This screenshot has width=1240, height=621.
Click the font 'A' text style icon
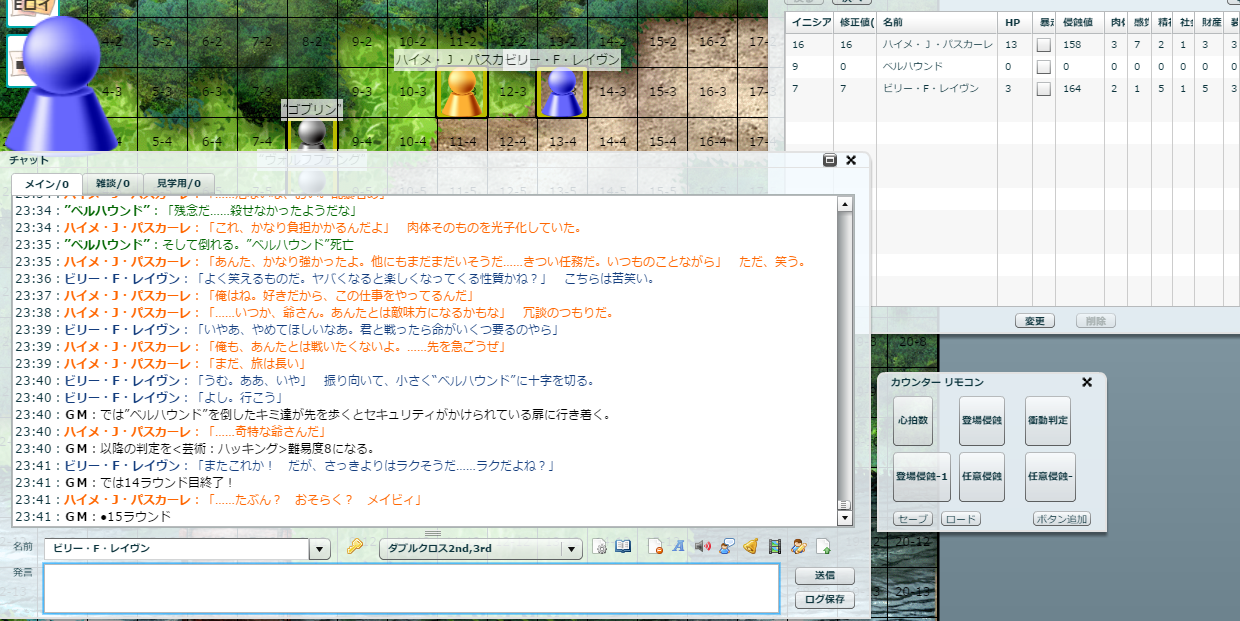click(x=677, y=547)
